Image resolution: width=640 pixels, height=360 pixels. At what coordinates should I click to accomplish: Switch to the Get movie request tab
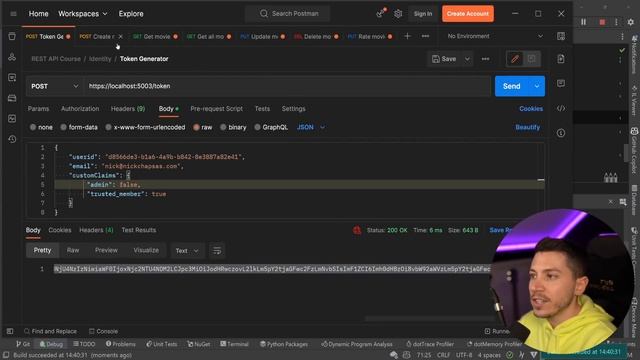(x=155, y=36)
